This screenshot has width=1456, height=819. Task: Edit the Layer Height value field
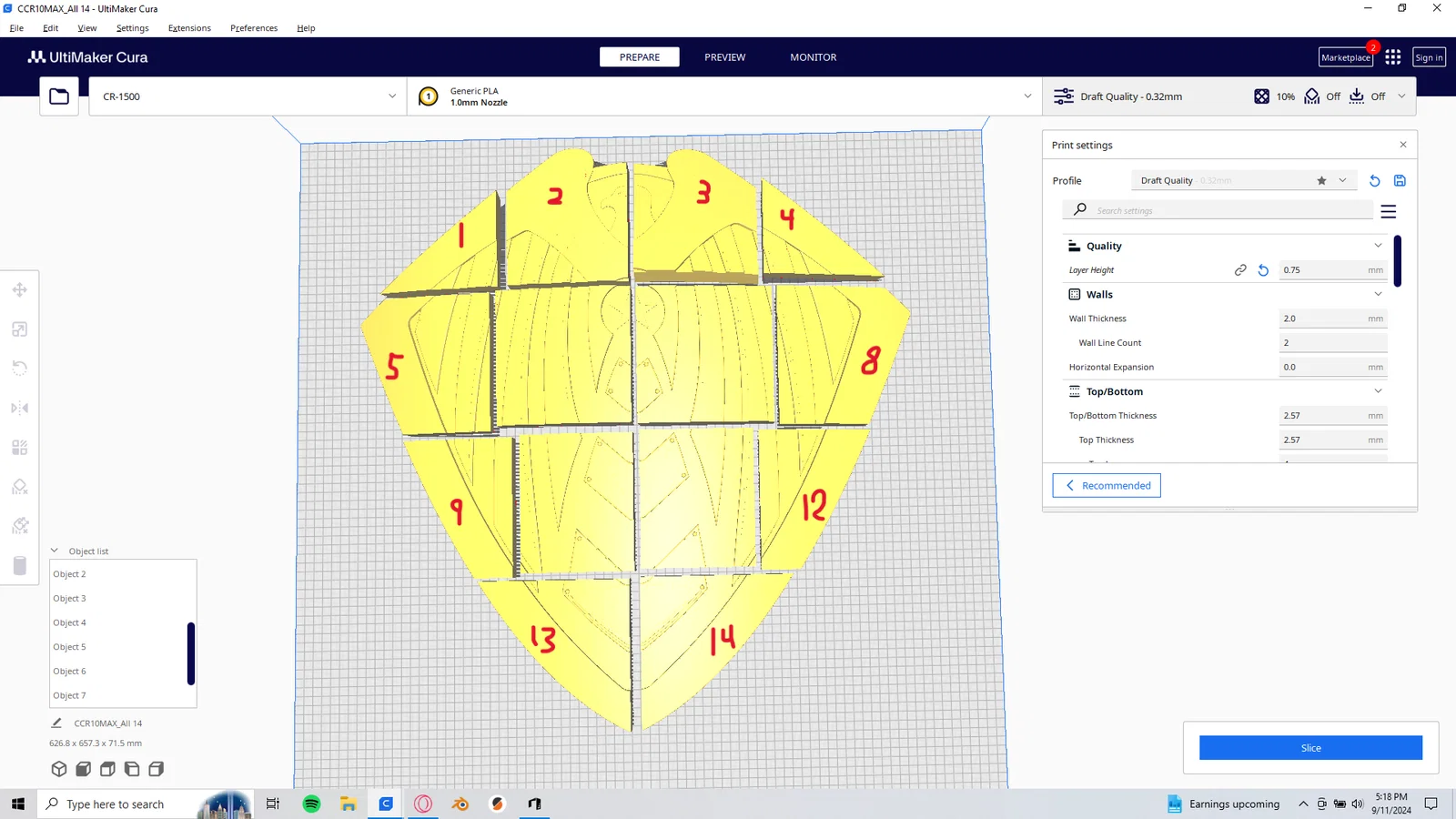coord(1333,270)
